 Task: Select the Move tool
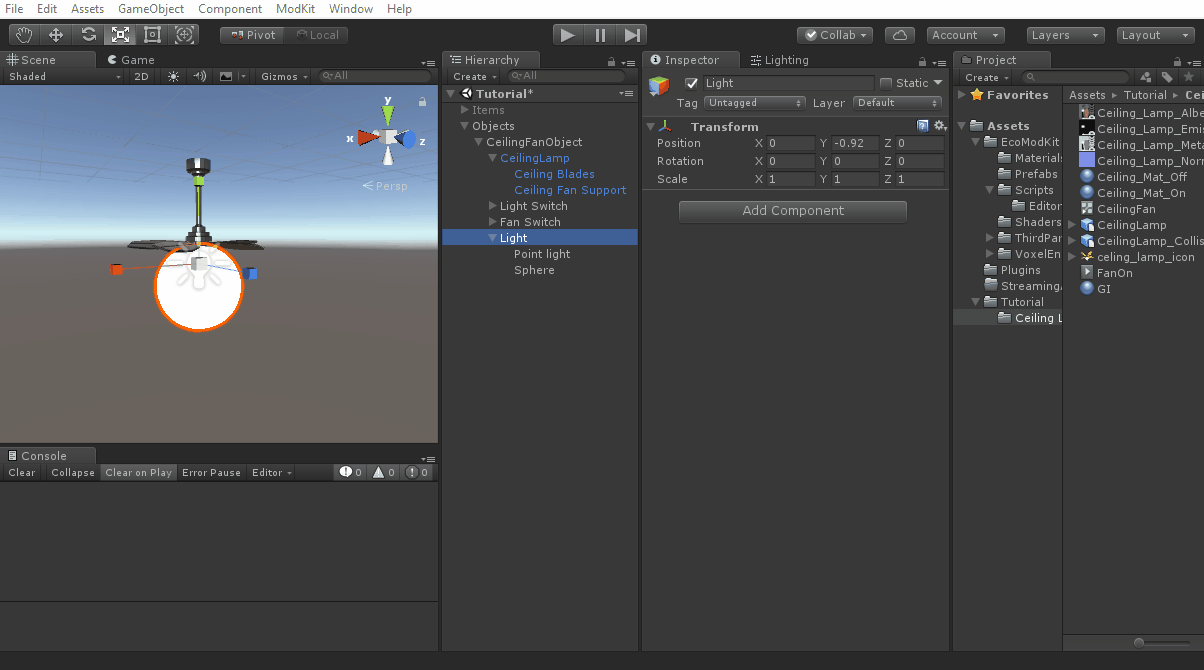tap(56, 35)
